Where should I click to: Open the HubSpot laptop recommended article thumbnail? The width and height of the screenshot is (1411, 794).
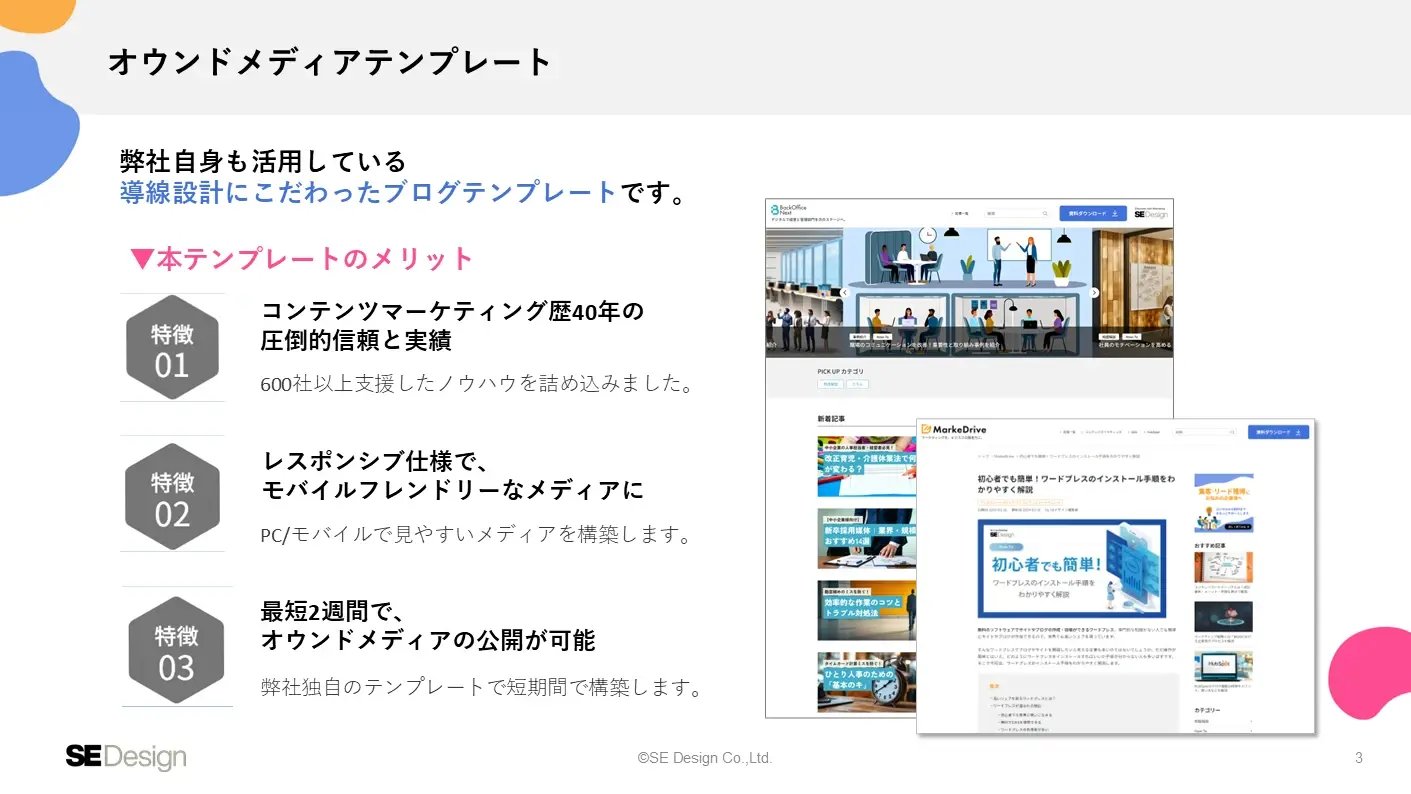[1223, 666]
